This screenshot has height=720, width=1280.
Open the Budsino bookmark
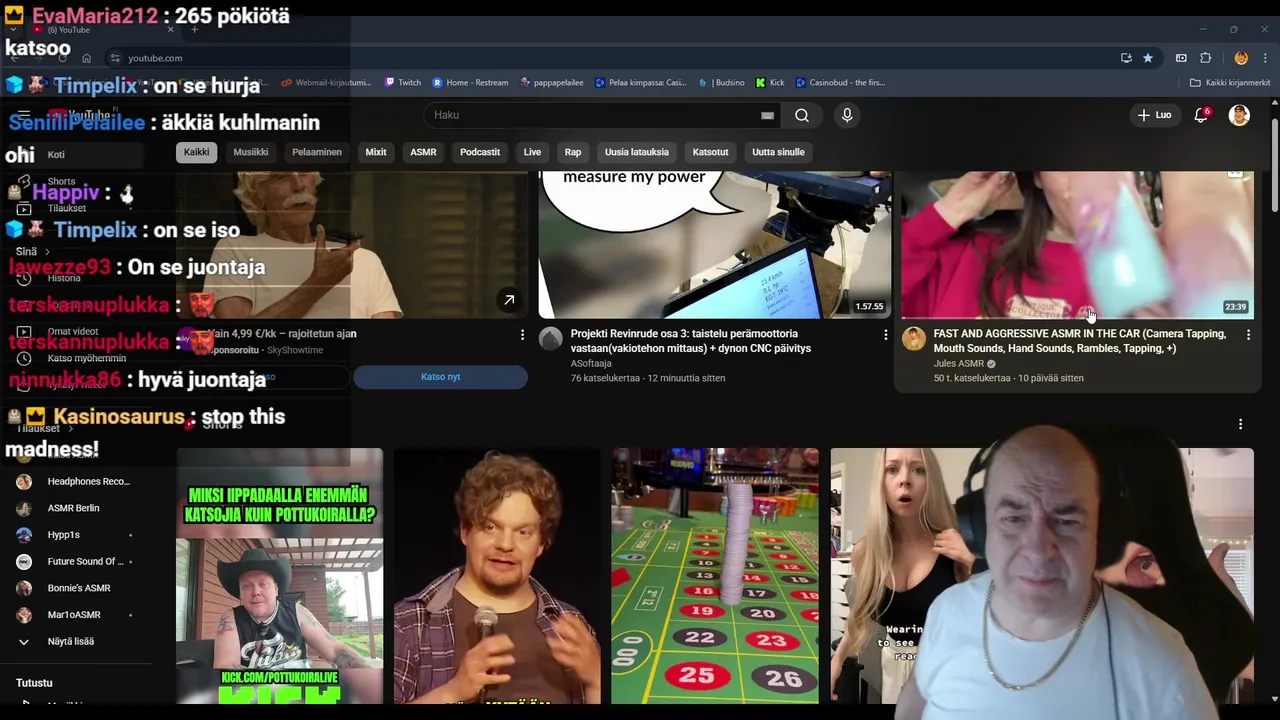(x=722, y=83)
